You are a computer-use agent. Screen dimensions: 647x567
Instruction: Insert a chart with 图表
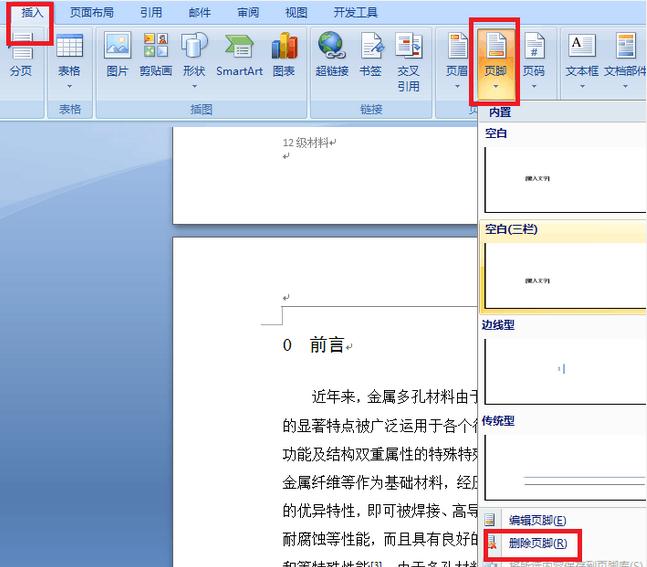284,54
